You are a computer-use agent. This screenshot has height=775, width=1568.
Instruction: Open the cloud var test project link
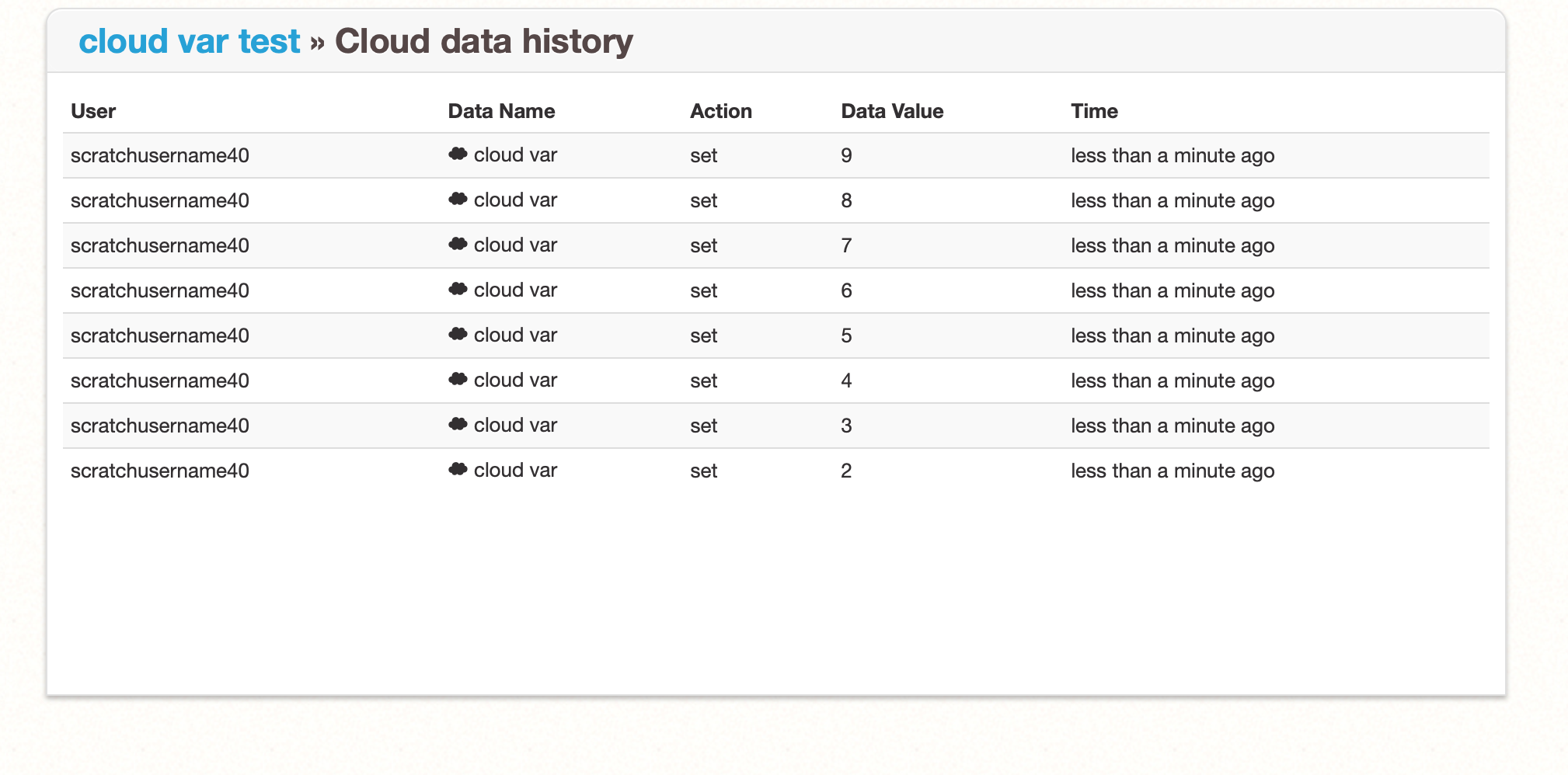coord(190,41)
